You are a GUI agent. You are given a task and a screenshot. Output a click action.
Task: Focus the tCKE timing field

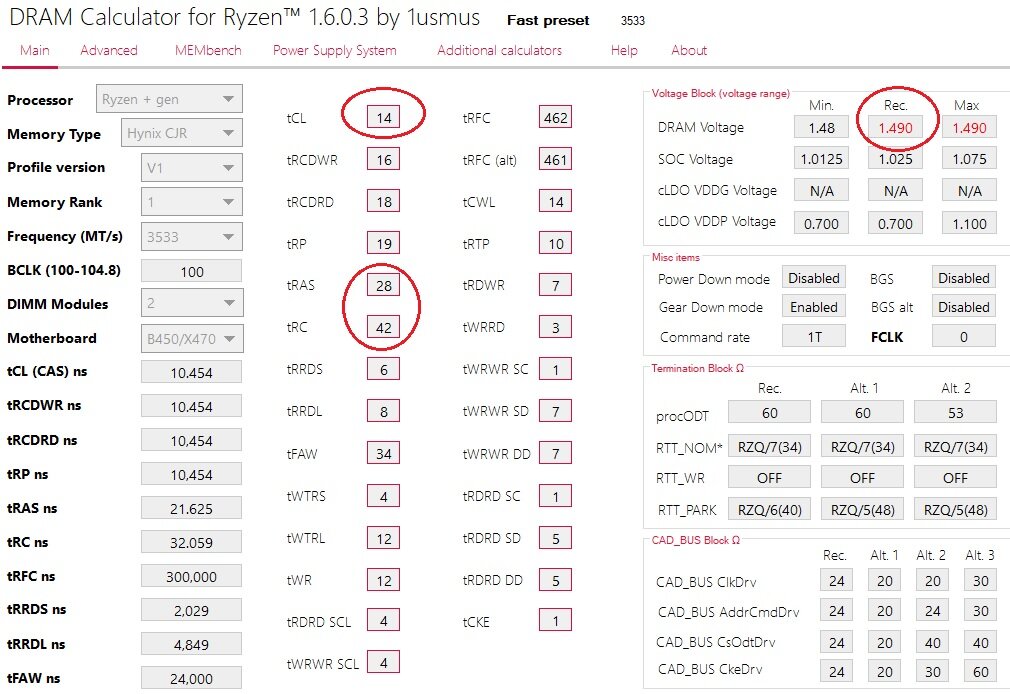click(x=555, y=621)
